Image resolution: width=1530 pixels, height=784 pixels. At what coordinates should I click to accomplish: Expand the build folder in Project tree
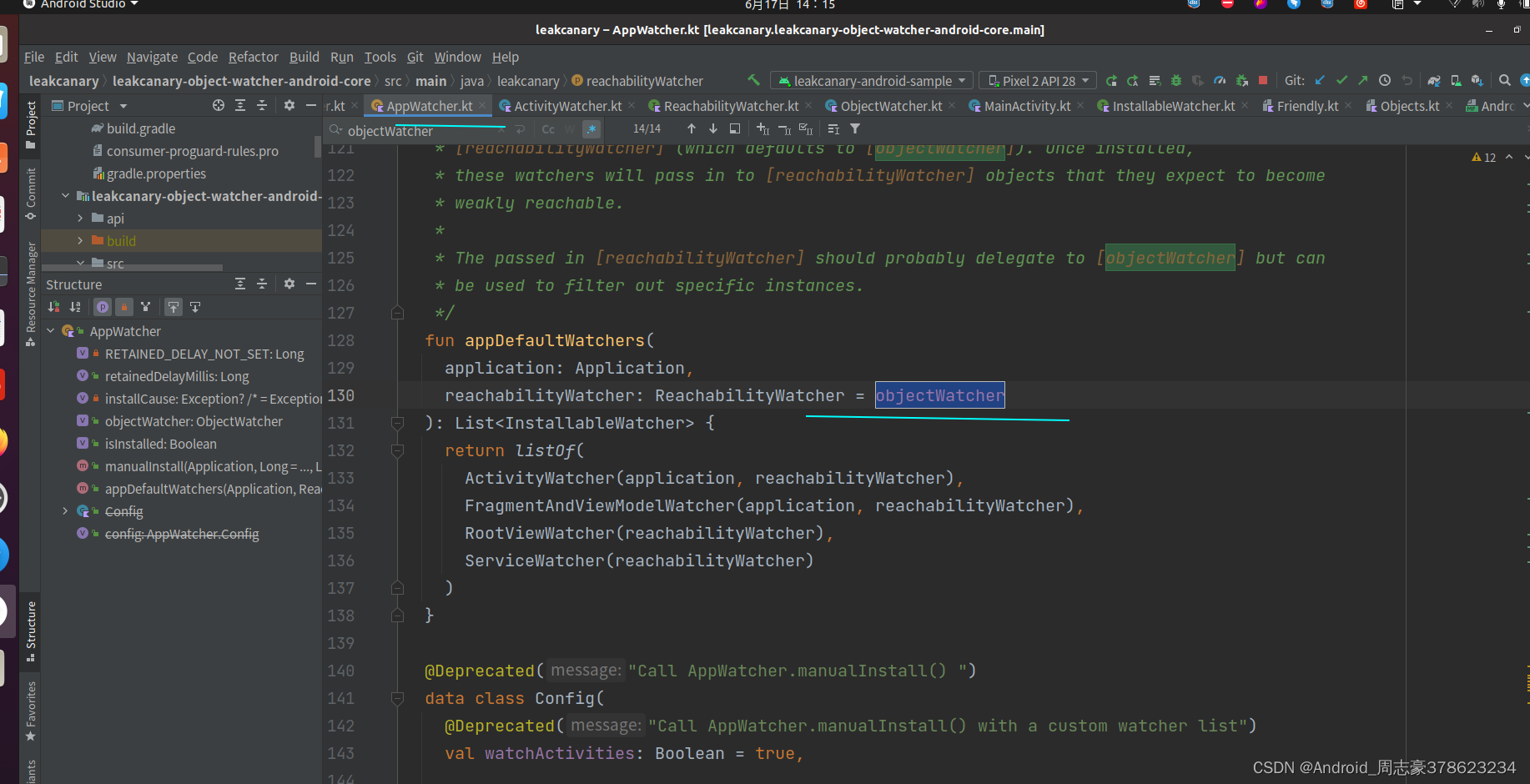coord(80,240)
